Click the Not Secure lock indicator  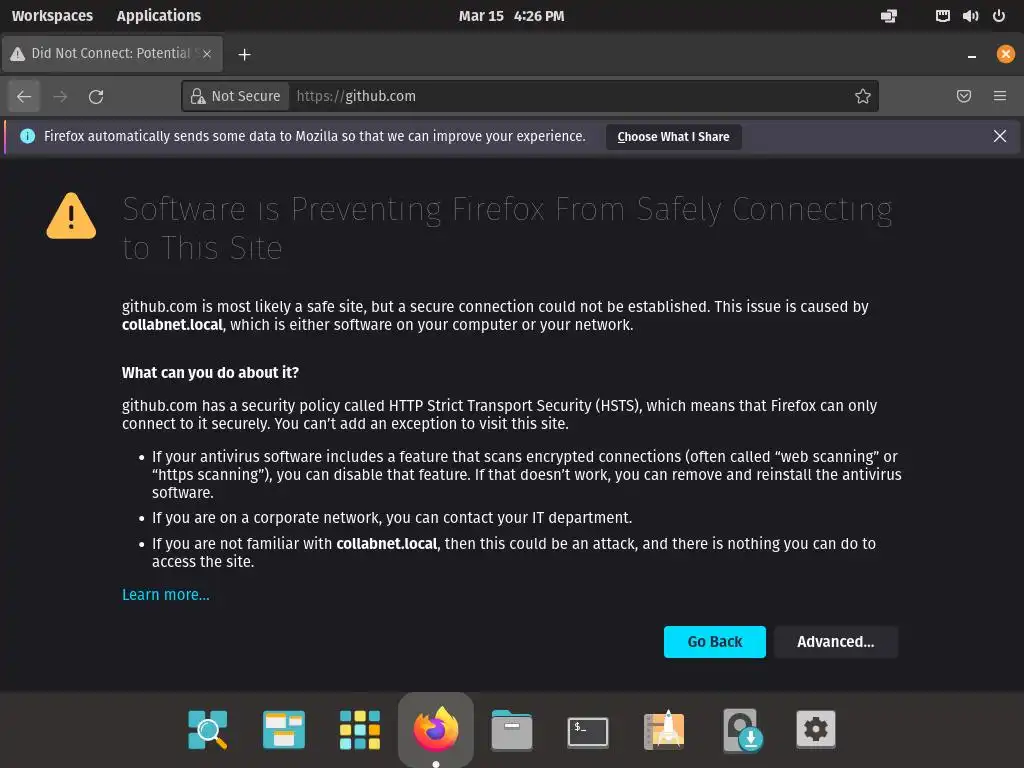coord(236,96)
